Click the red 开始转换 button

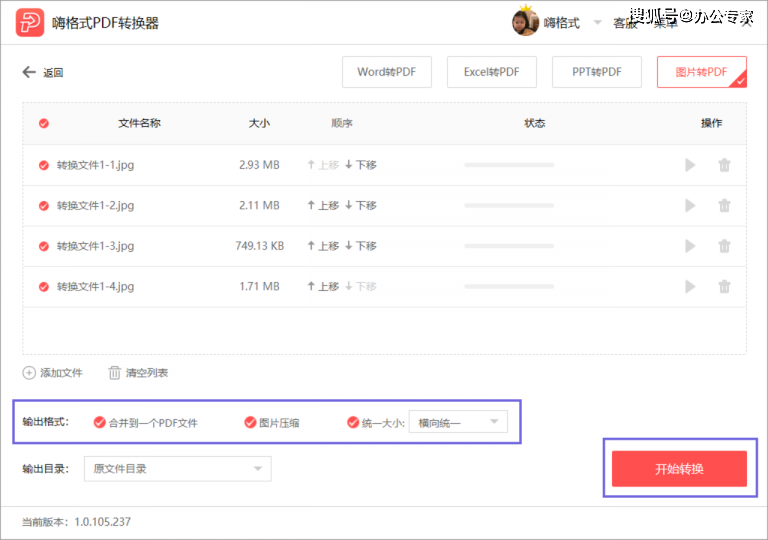(x=679, y=469)
